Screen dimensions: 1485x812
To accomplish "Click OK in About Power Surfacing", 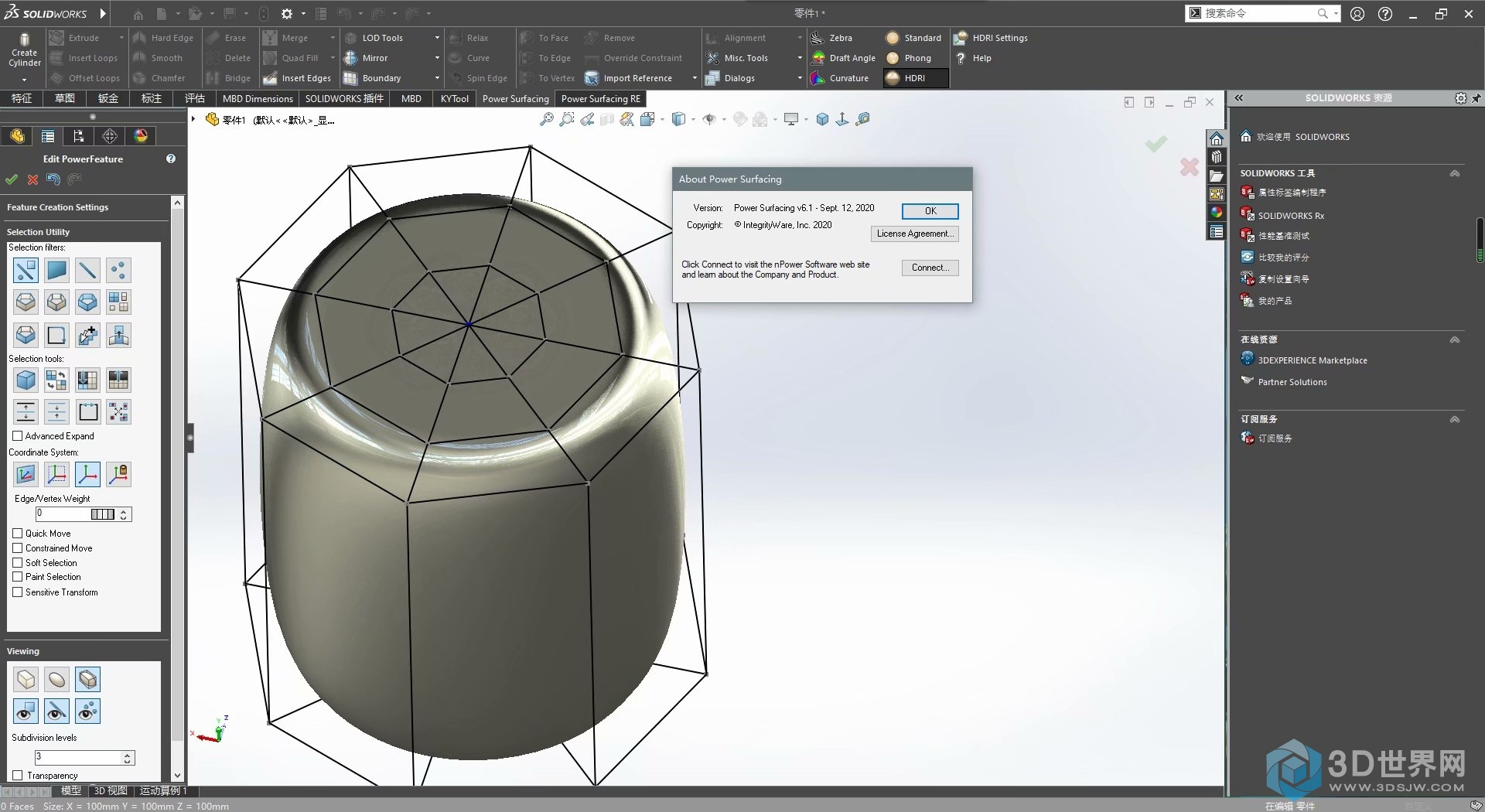I will [x=930, y=211].
